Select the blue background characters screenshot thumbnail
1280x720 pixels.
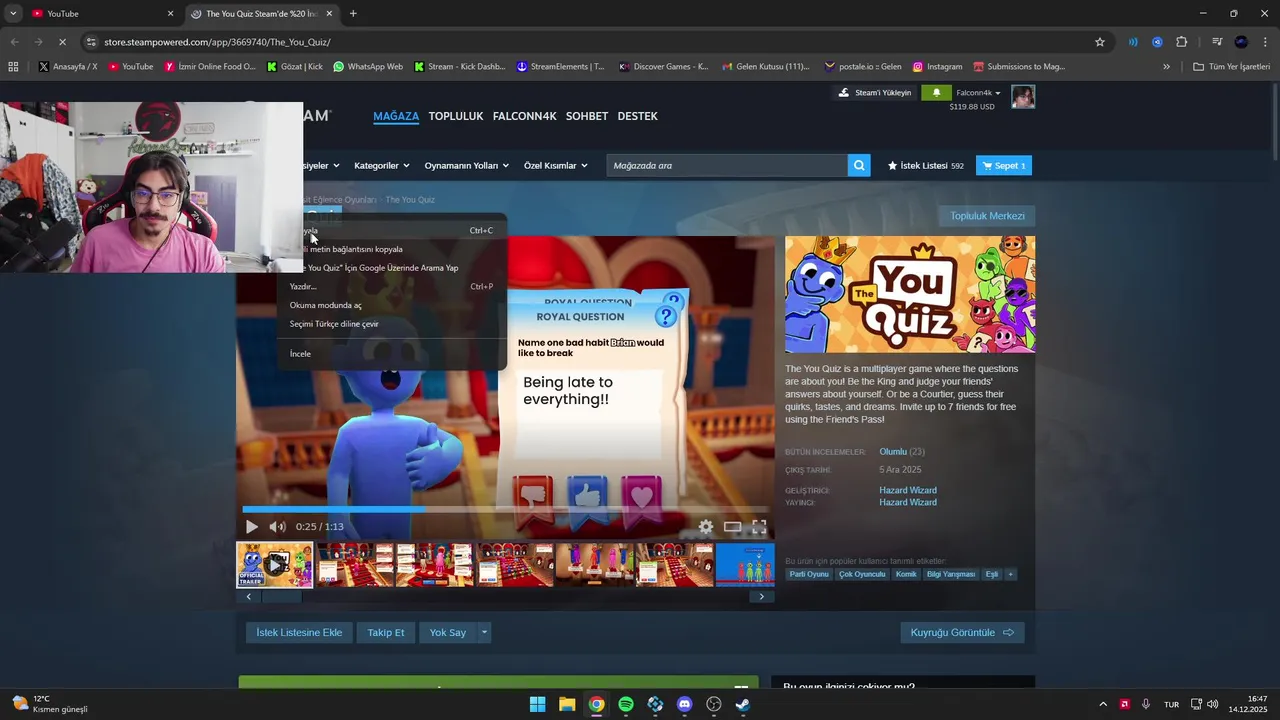[x=745, y=565]
